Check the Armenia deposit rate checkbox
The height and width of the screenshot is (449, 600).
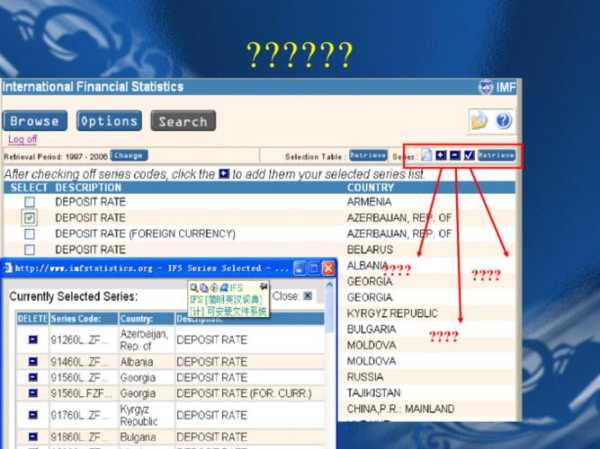pyautogui.click(x=30, y=202)
